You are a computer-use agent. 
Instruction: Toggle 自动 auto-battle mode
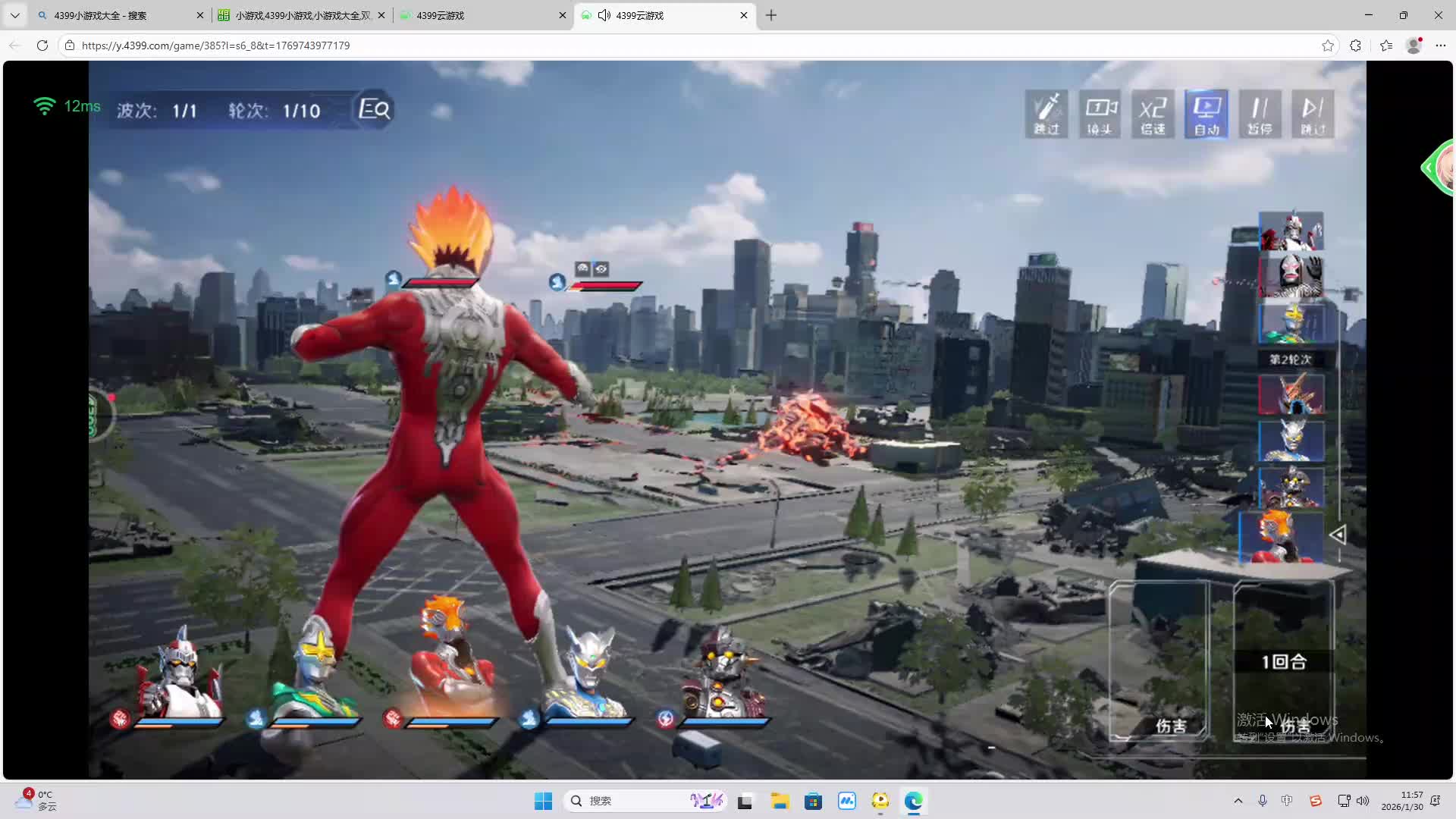[x=1206, y=114]
